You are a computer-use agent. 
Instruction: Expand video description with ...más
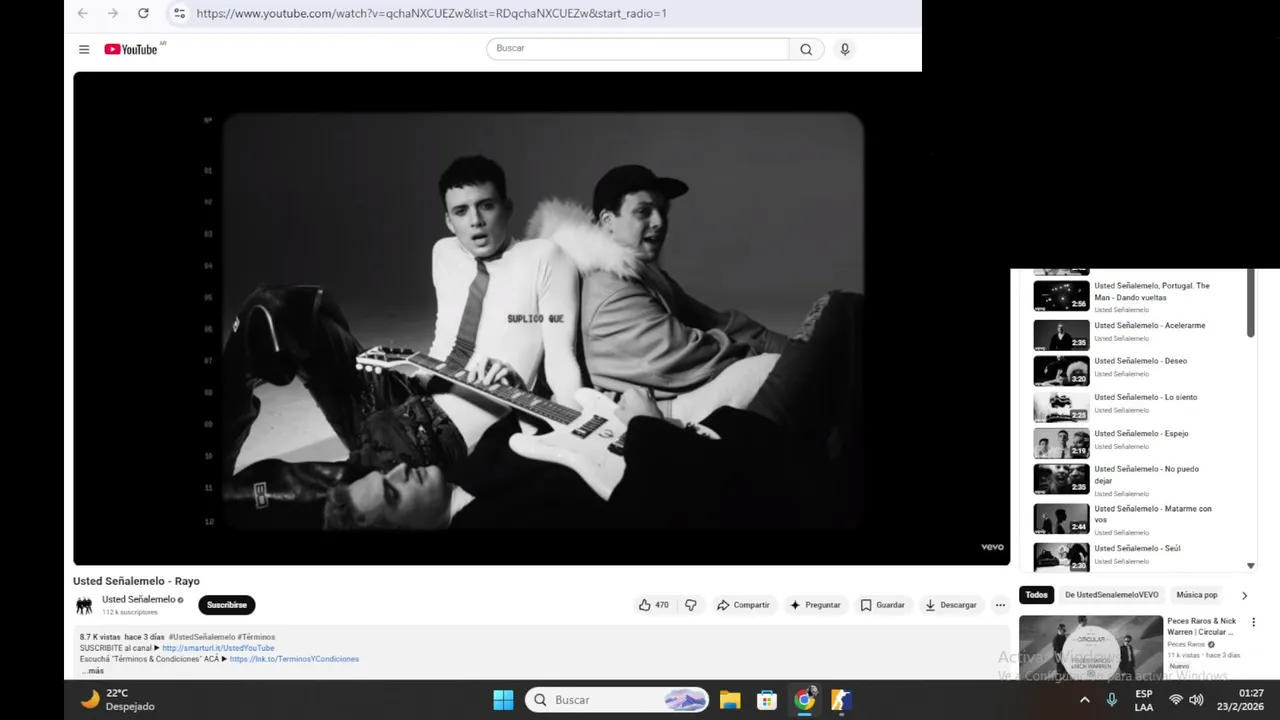click(92, 670)
